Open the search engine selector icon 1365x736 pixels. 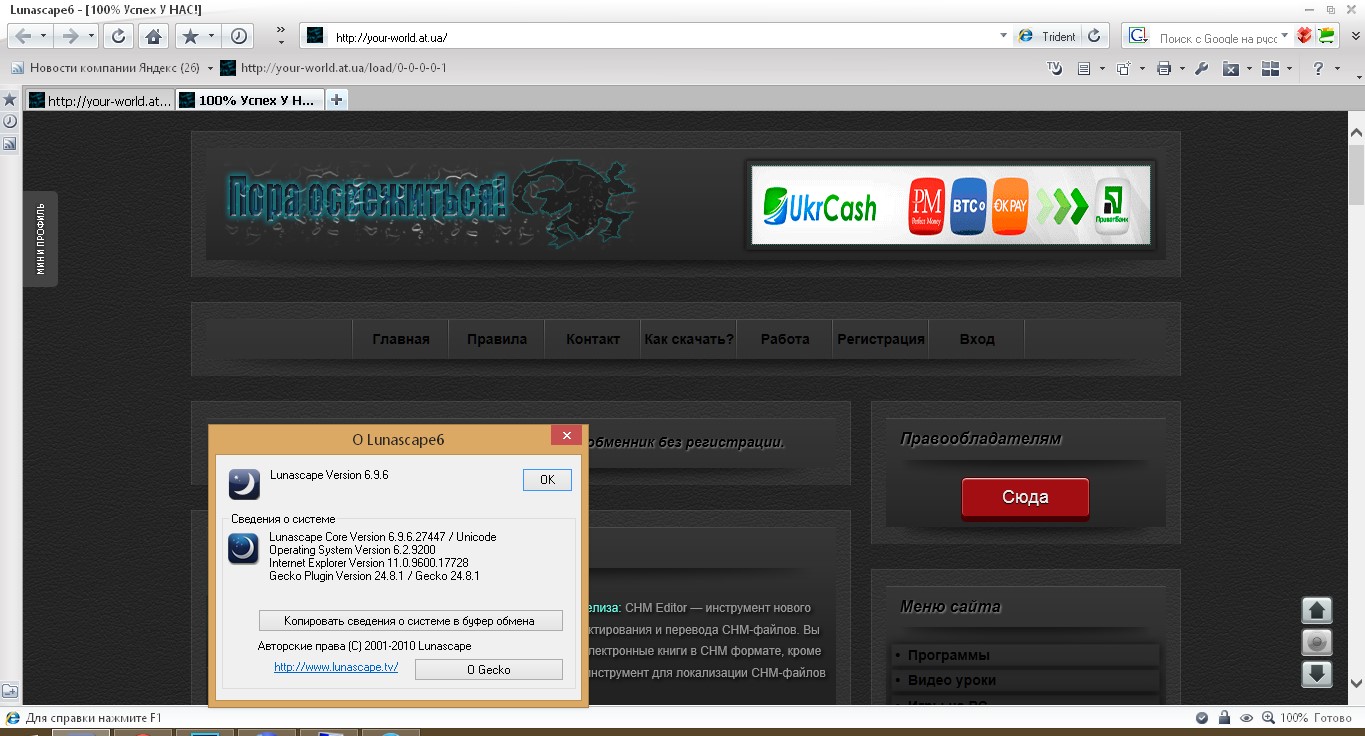1137,36
